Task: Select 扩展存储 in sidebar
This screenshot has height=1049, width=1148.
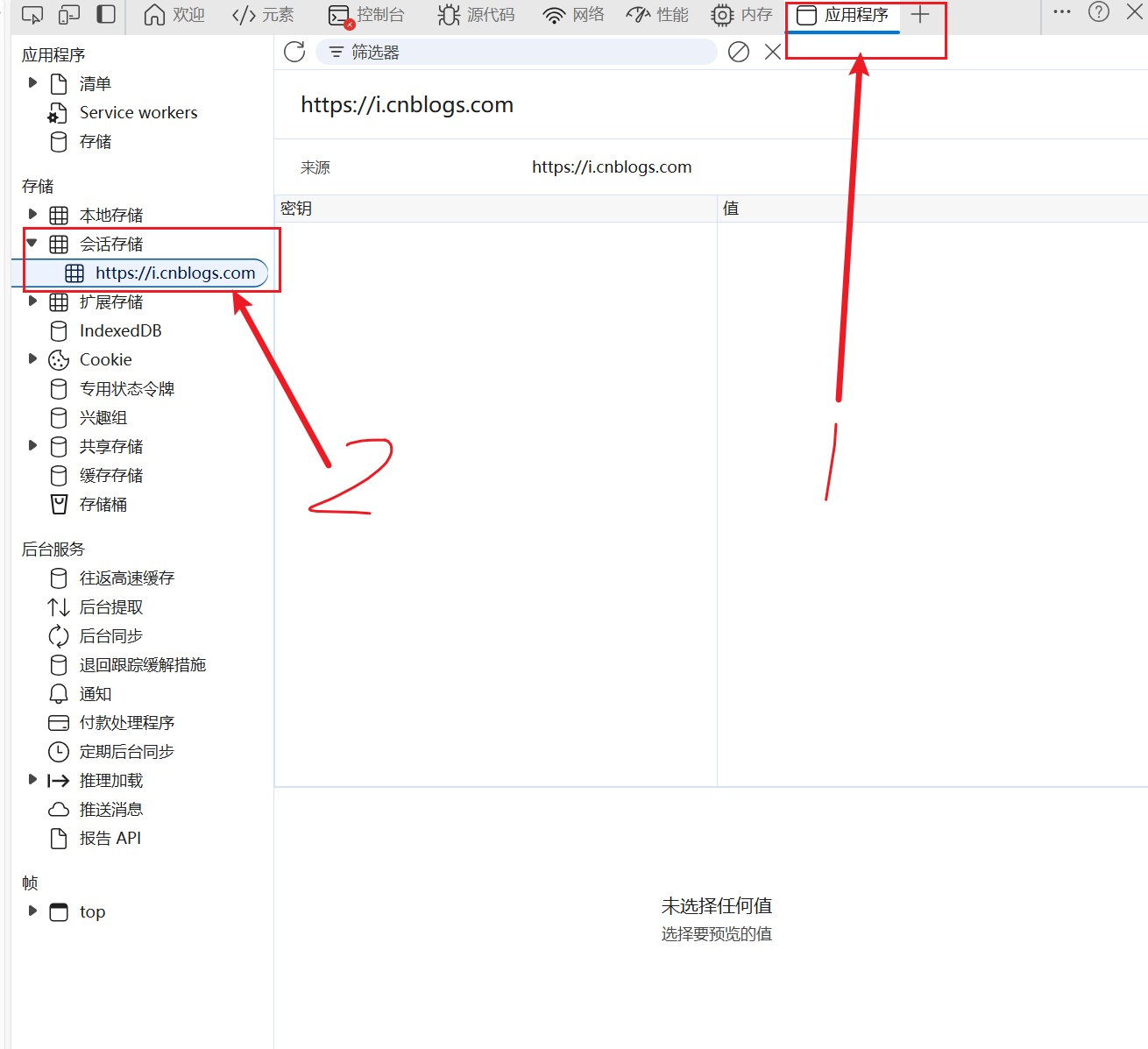Action: pyautogui.click(x=111, y=301)
